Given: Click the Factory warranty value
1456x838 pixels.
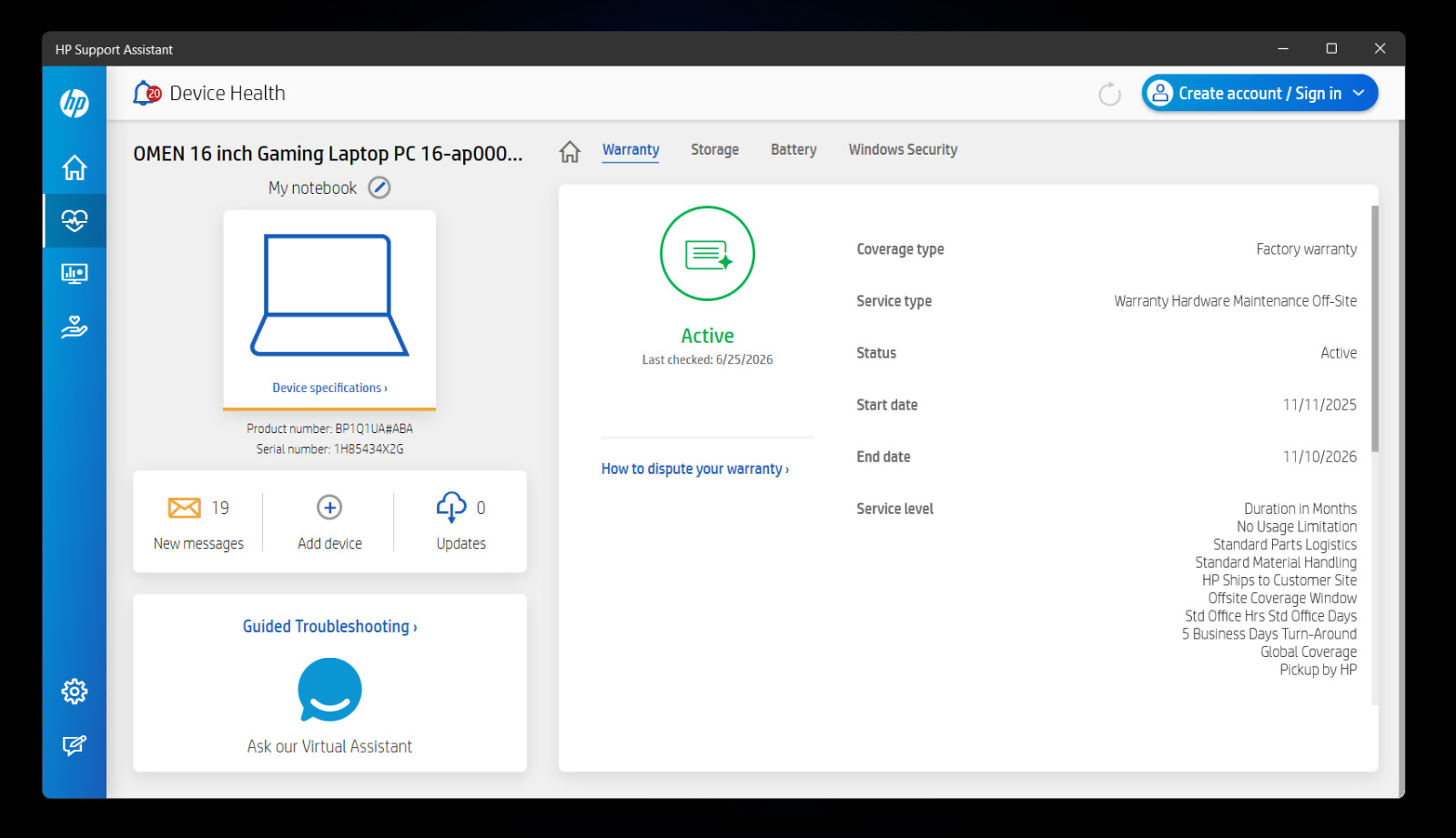Looking at the screenshot, I should click(1306, 249).
